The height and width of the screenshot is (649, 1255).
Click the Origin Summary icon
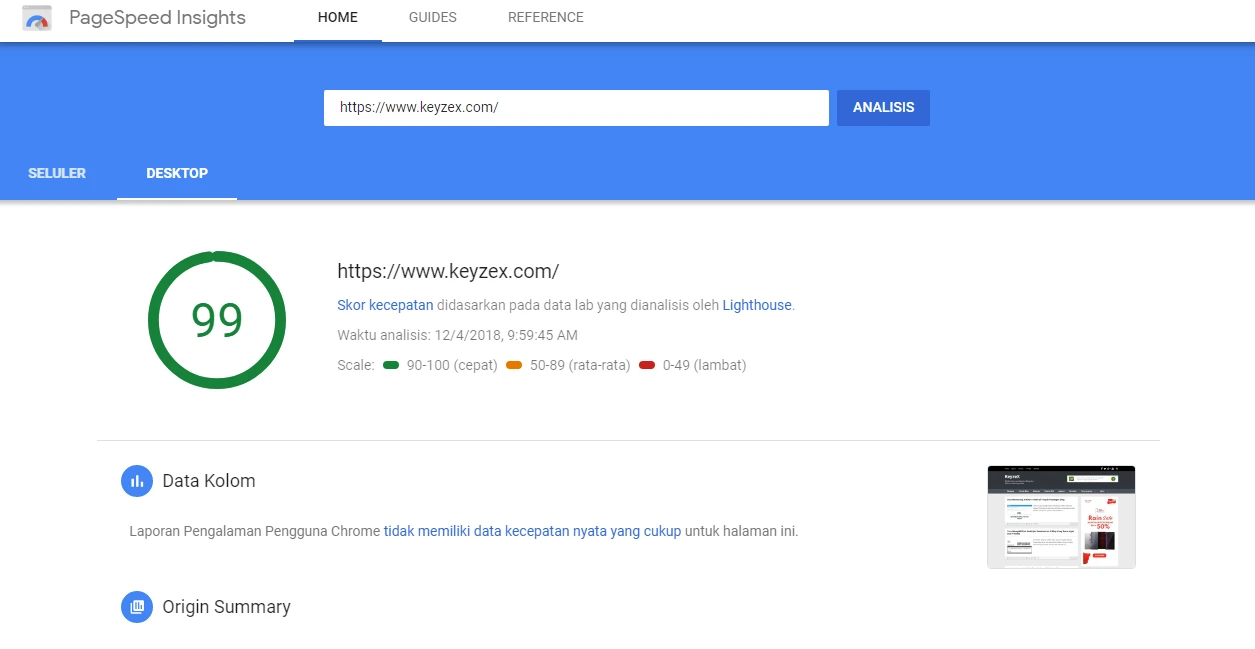pyautogui.click(x=137, y=607)
